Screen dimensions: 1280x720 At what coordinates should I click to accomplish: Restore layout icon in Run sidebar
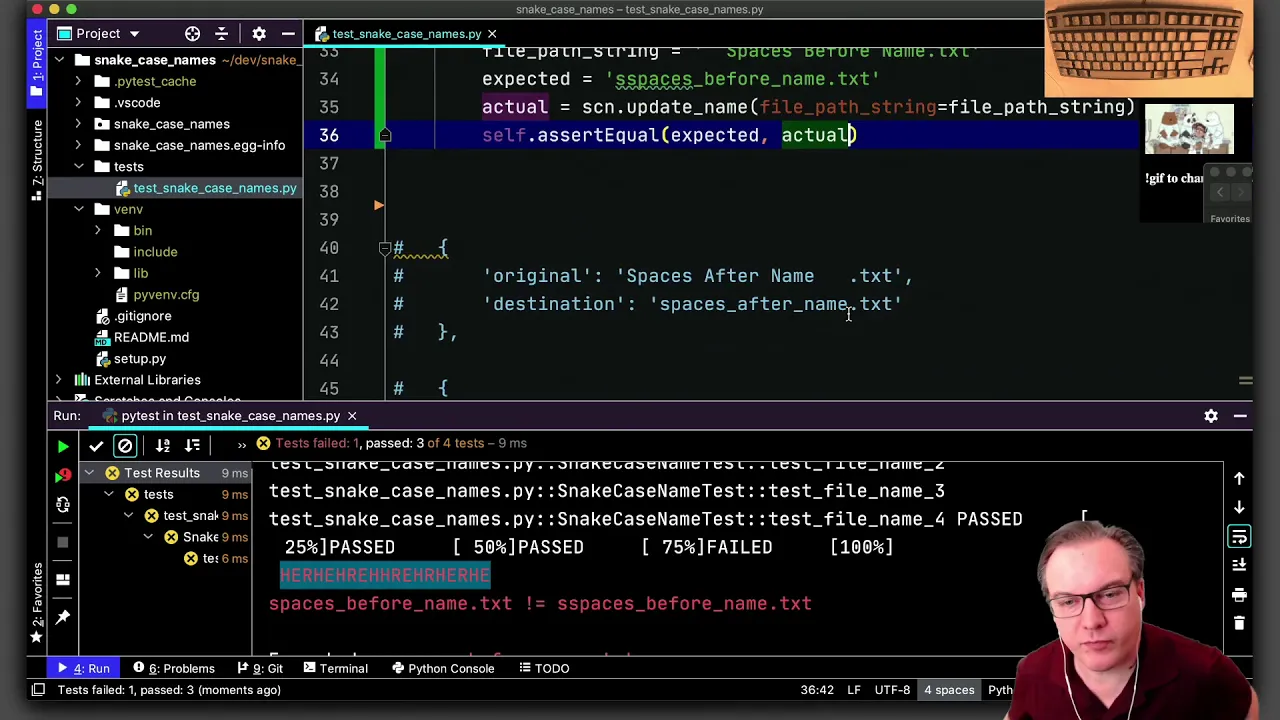63,579
